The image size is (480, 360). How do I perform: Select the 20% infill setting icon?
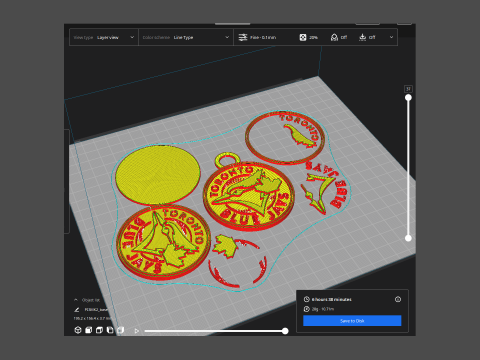click(x=303, y=37)
